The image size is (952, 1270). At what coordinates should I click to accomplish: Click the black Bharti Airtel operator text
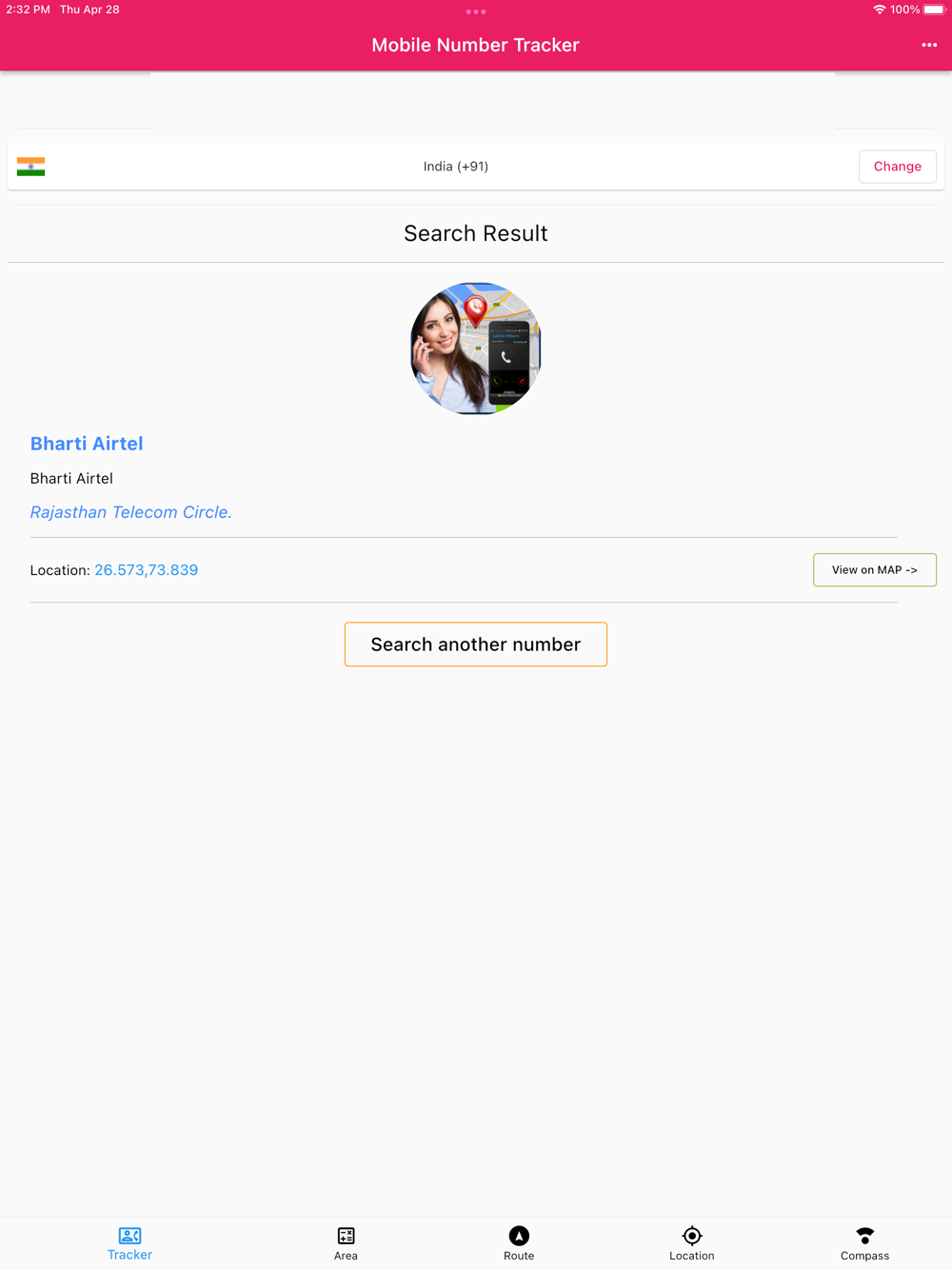(71, 479)
